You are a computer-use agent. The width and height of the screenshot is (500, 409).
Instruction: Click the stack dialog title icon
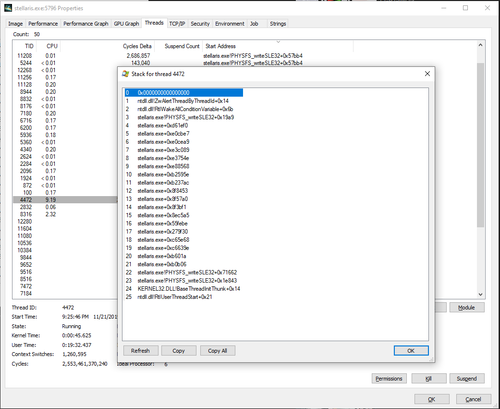coord(125,74)
